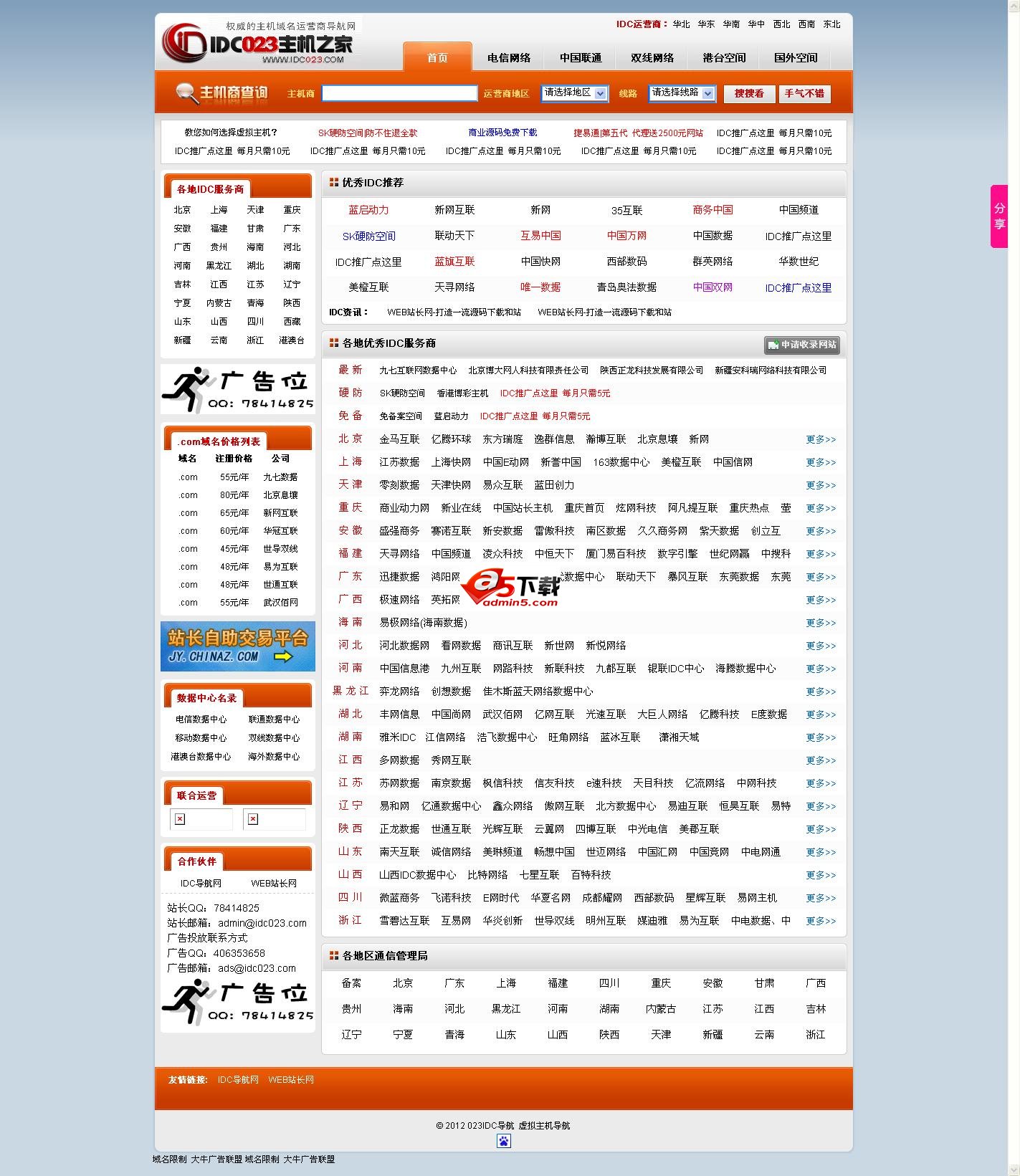Open the 商业源码免费下载 link
1020x1176 pixels.
coord(502,133)
